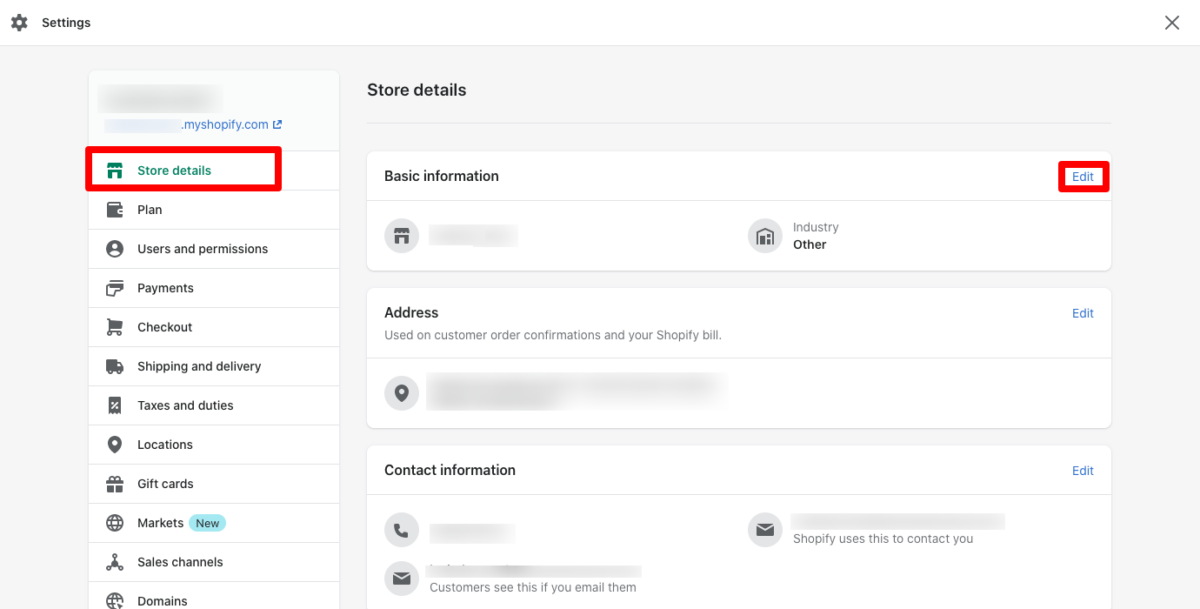Screen dimensions: 1200x609
Task: Open the Store details settings section
Action: click(x=174, y=171)
